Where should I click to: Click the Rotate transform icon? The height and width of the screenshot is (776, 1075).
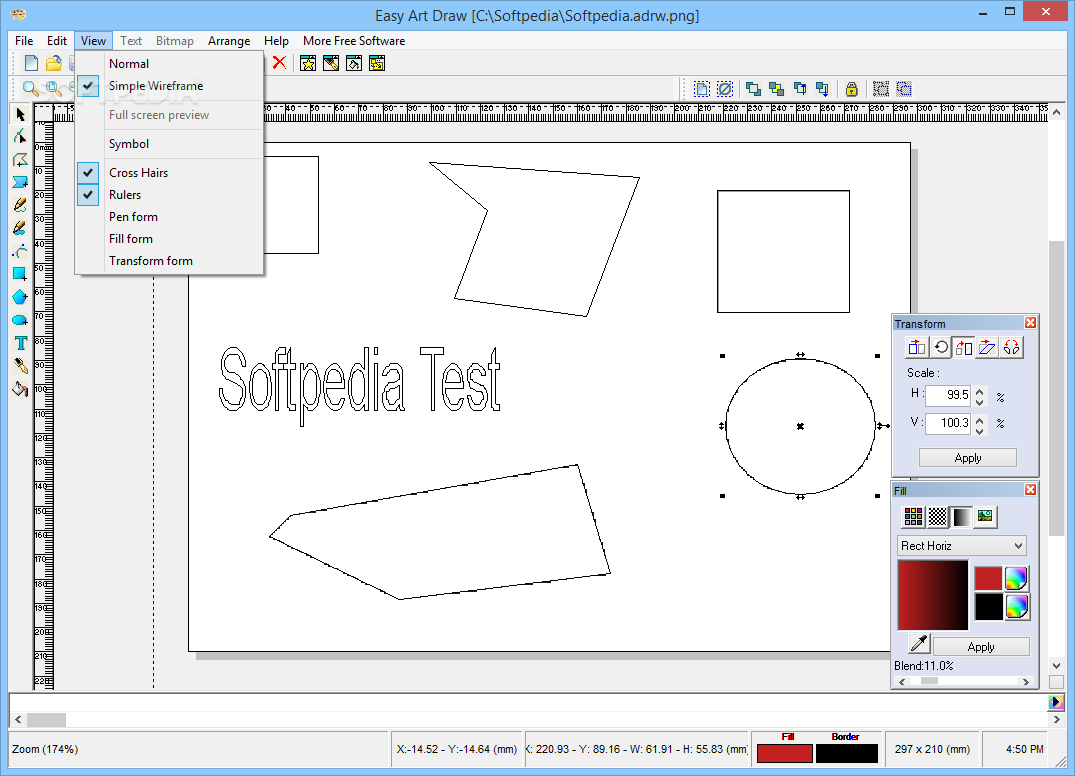(941, 348)
